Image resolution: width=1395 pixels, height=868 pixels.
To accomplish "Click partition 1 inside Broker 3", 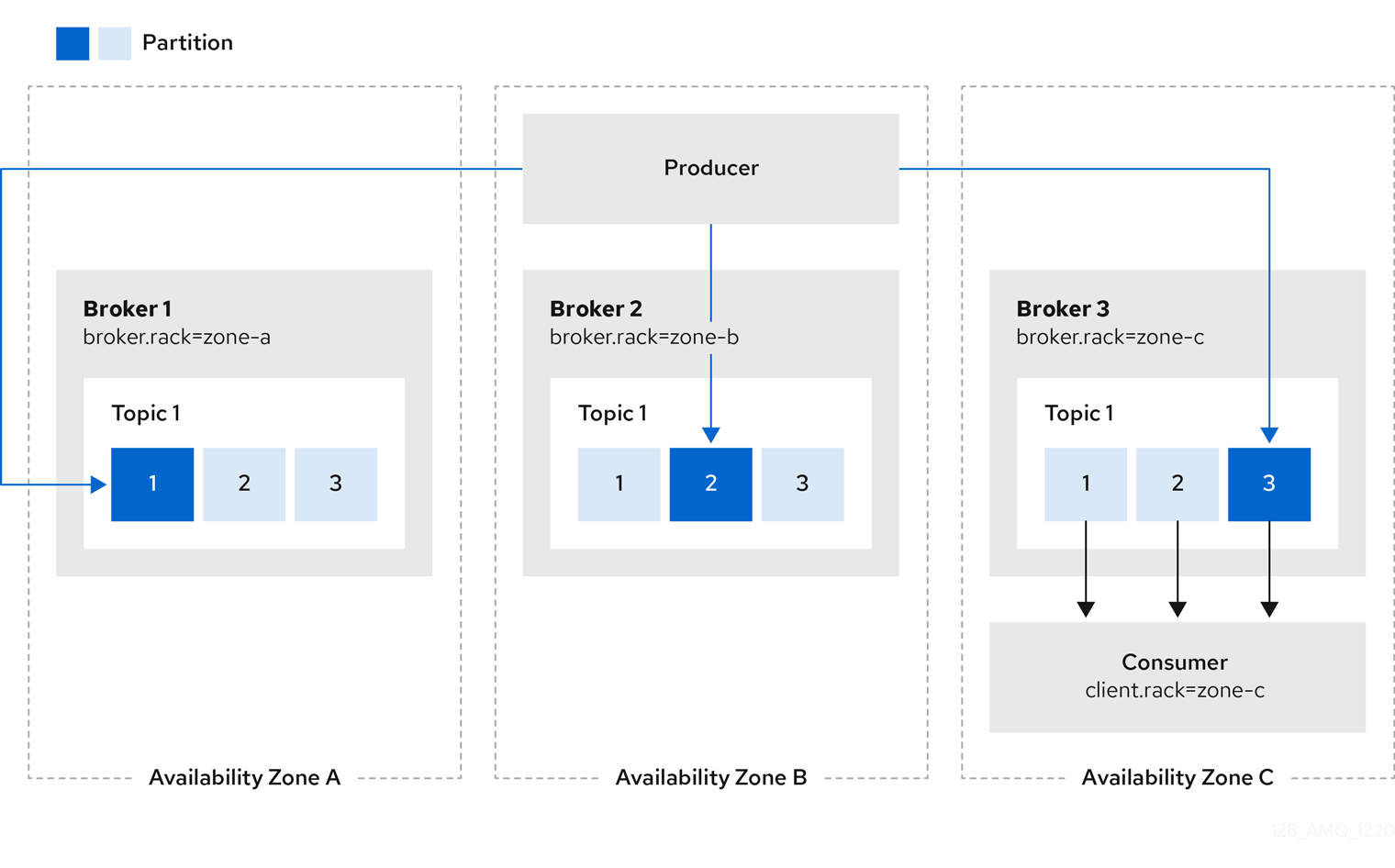I will [x=1086, y=484].
